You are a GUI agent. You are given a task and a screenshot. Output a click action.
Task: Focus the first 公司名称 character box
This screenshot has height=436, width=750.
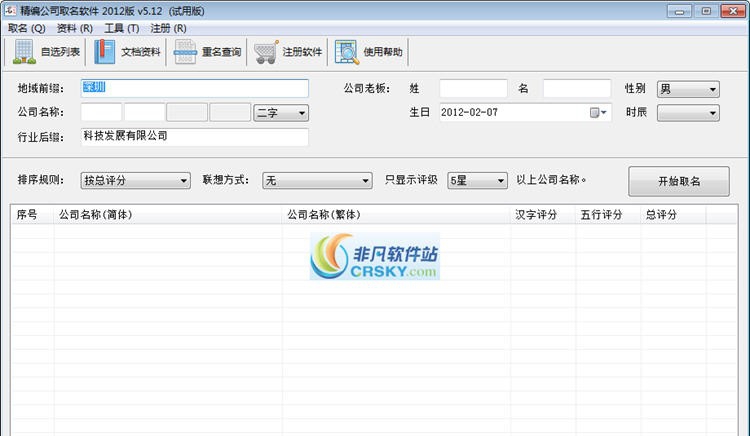101,112
